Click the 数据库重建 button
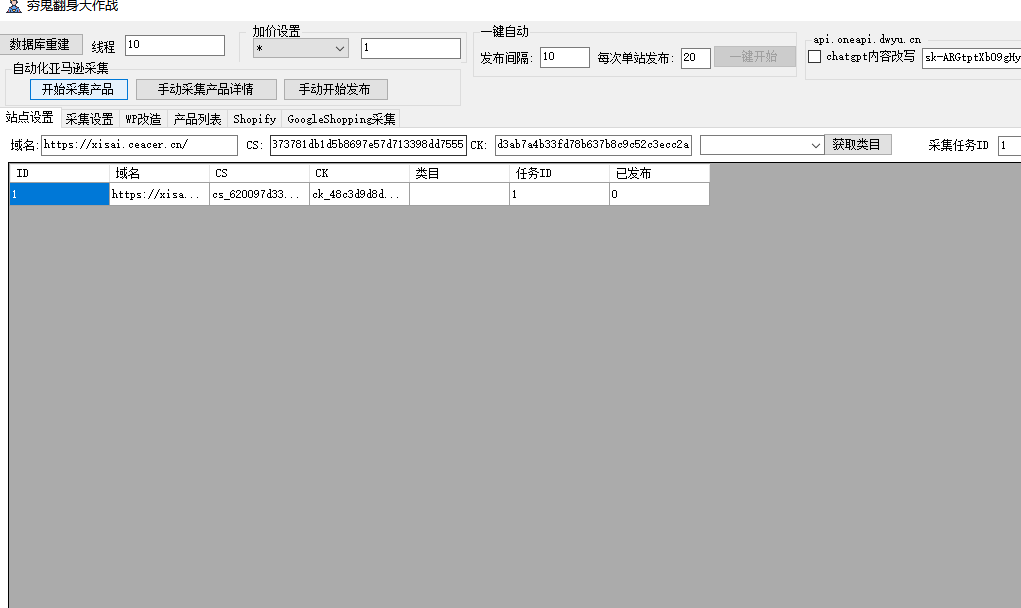The height and width of the screenshot is (608, 1021). [x=40, y=44]
